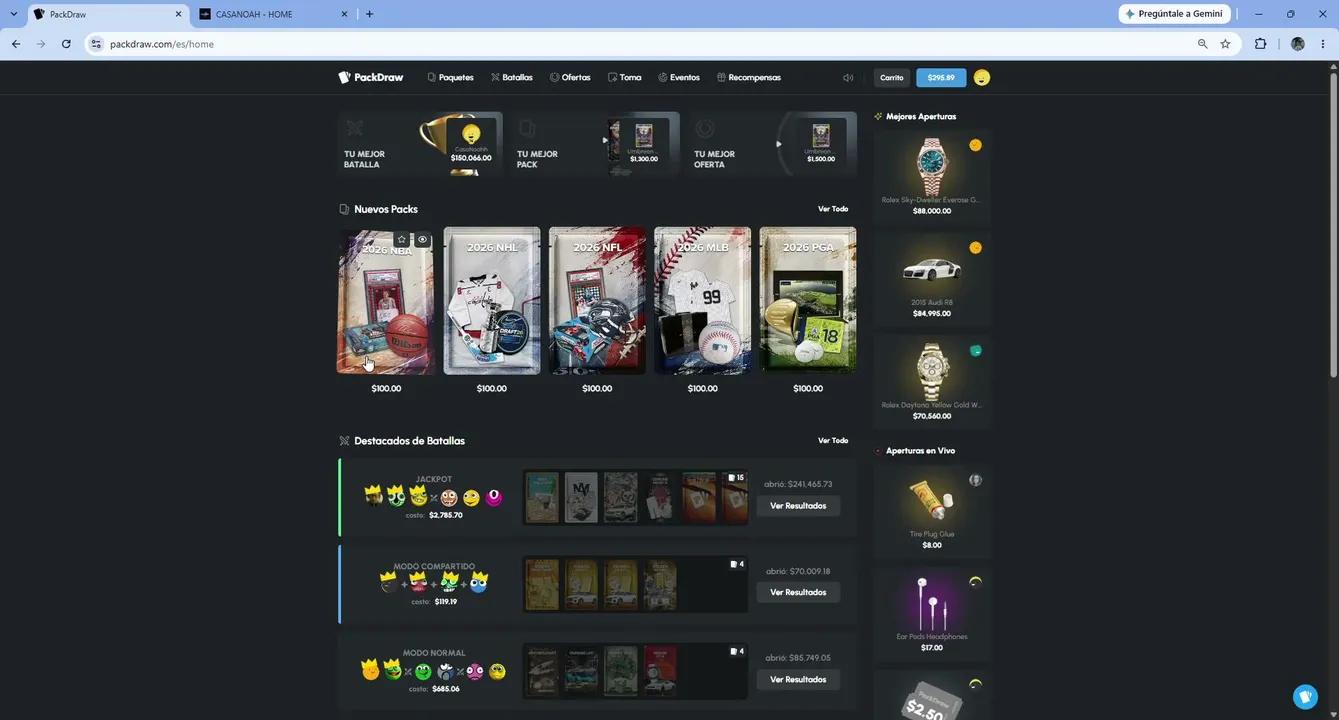
Task: Click the user avatar on the Rolex Sky-Dweller card
Action: click(975, 145)
